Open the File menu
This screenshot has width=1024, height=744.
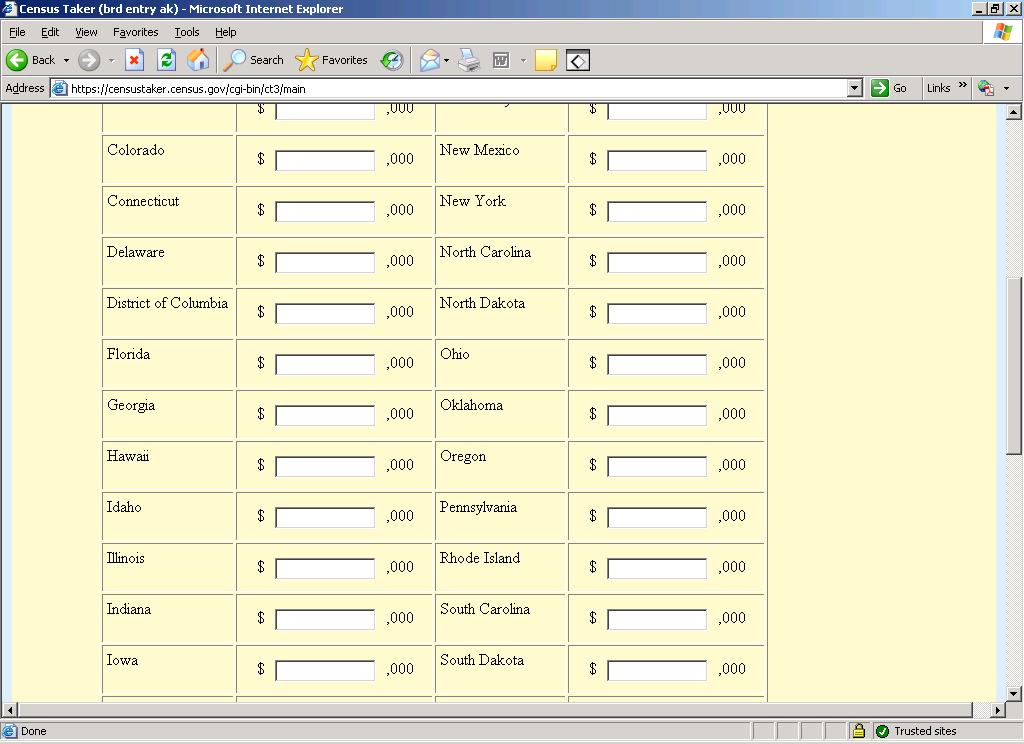(x=17, y=32)
